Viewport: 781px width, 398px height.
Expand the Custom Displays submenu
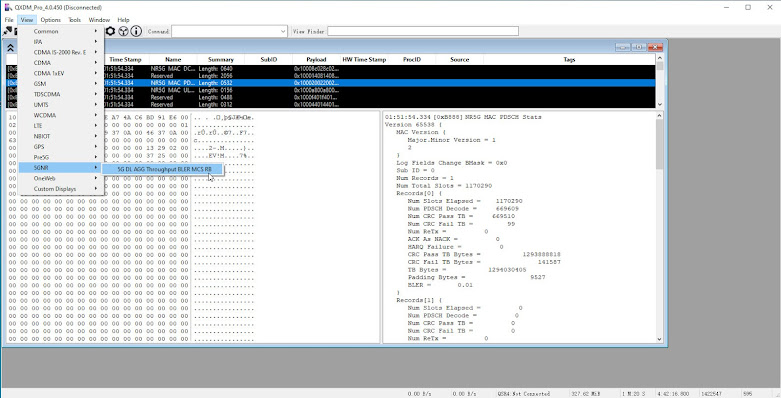click(x=61, y=189)
